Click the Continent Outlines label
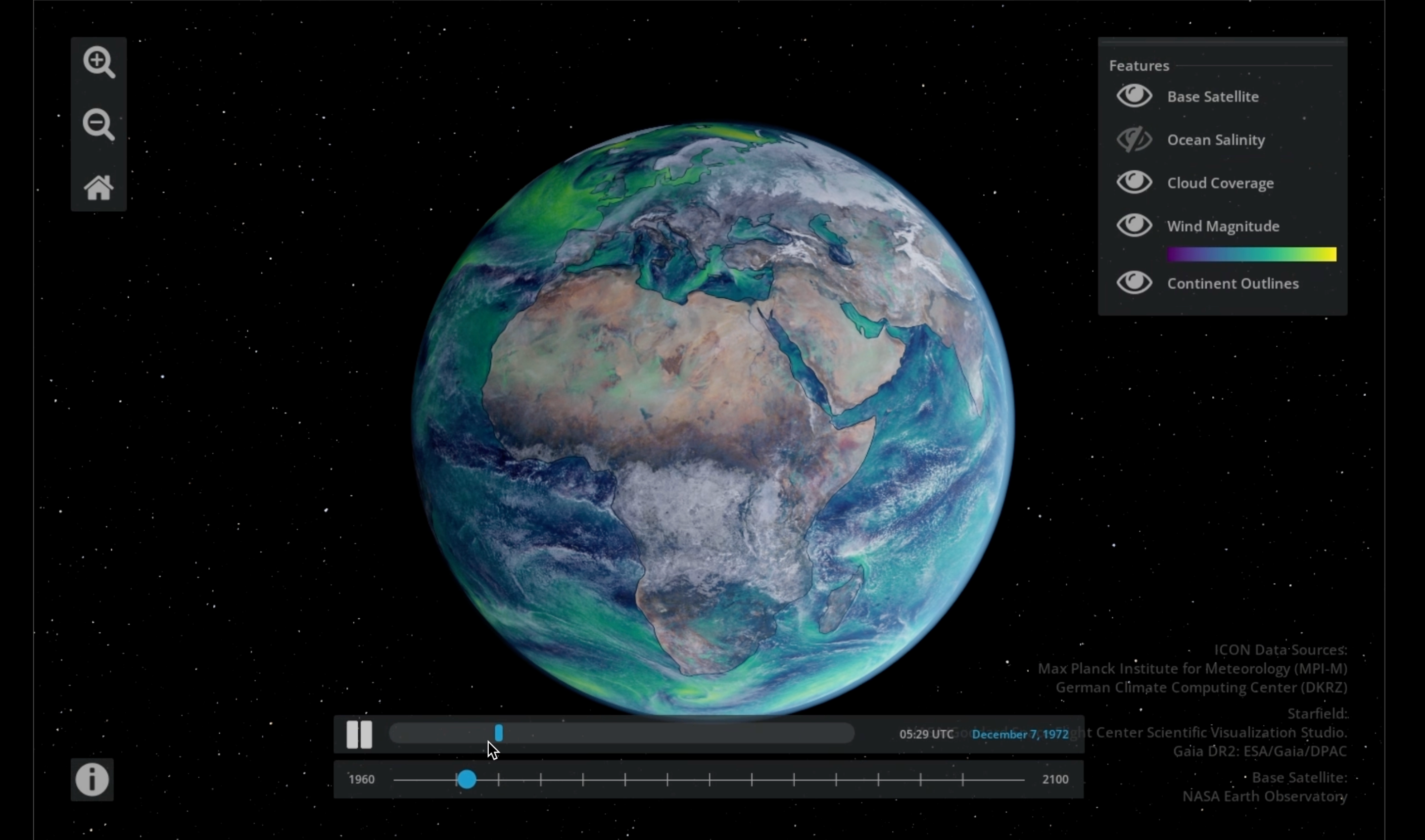 (1233, 283)
